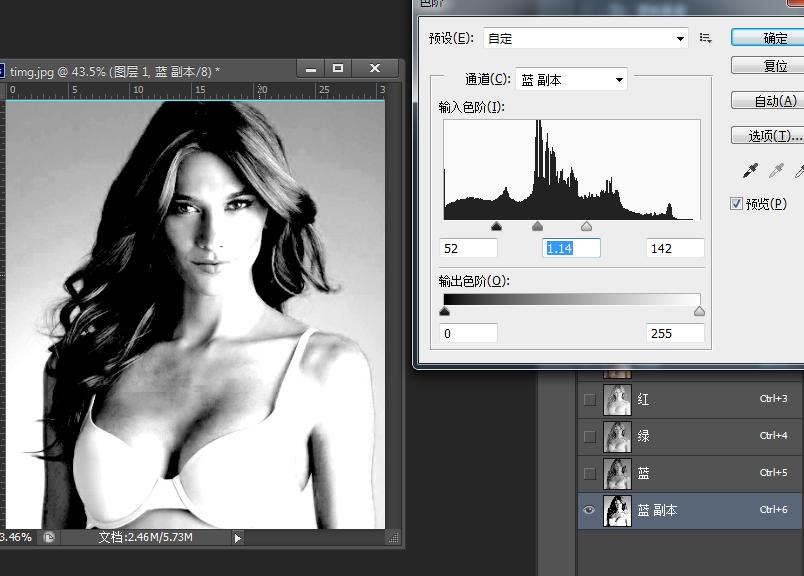
Task: Toggle the 预览 preview checkbox
Action: [737, 204]
